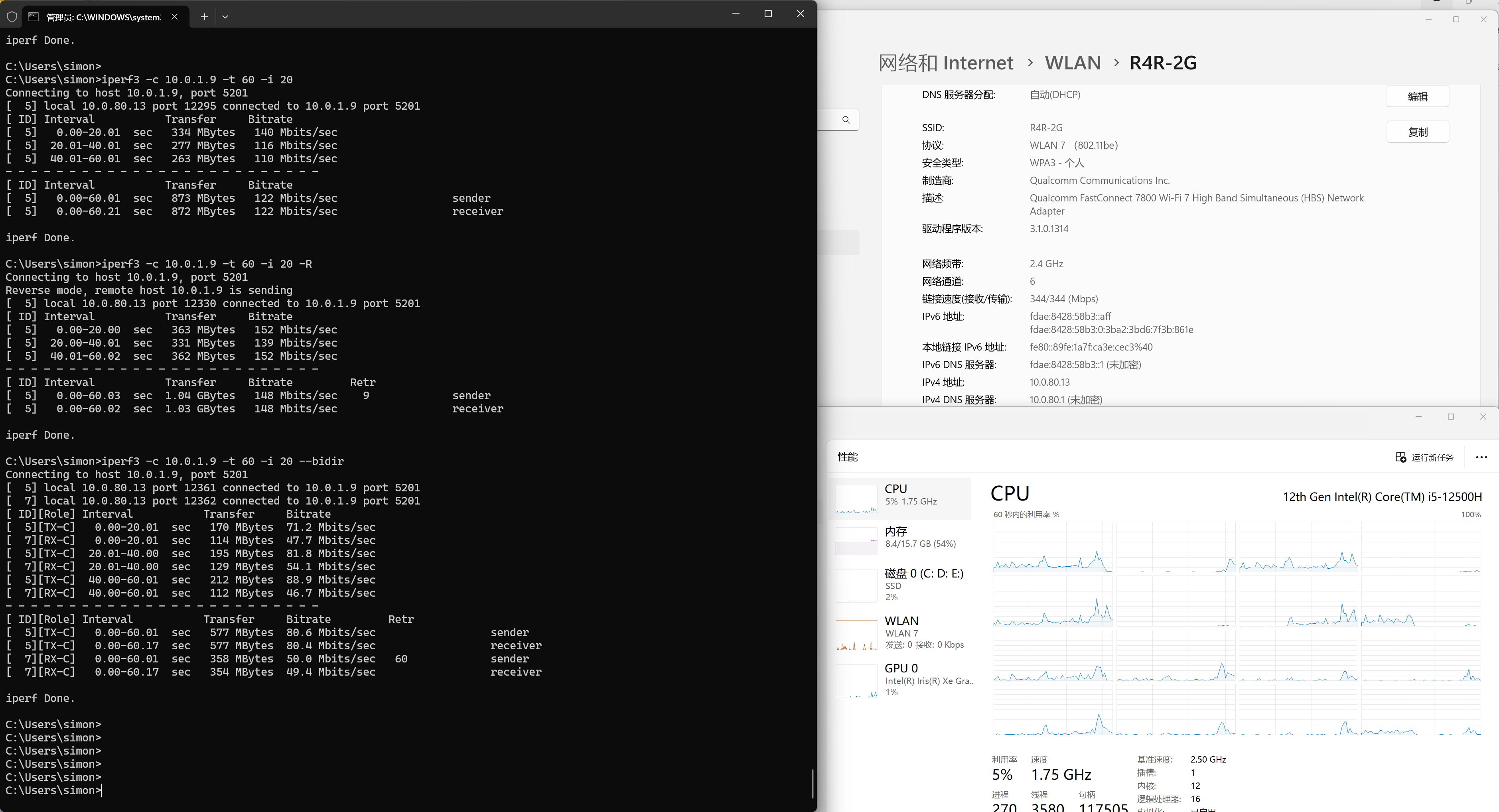Click 运行新任务 in Task Manager

[x=1424, y=457]
